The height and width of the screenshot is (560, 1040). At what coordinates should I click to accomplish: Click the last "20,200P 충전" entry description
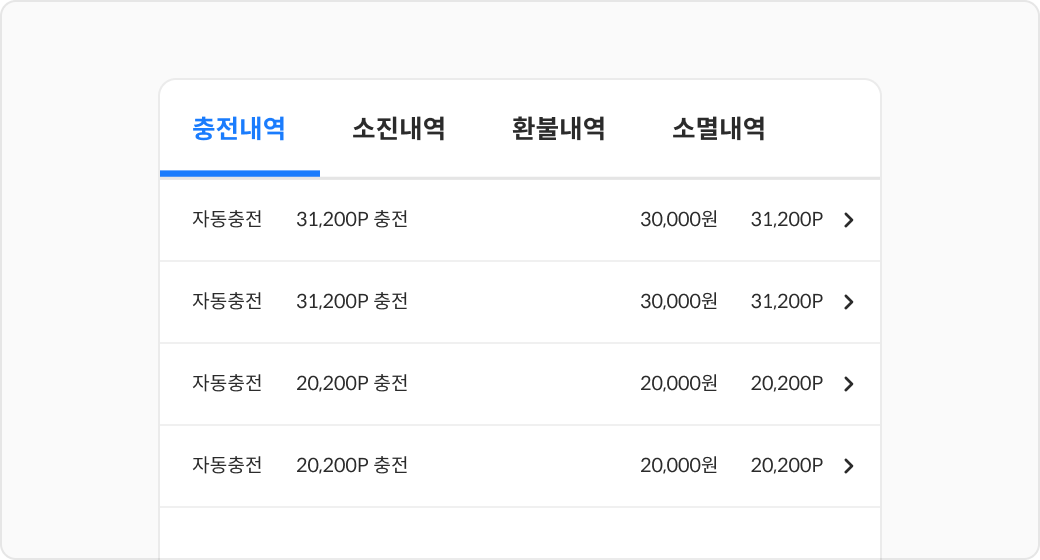pos(352,466)
